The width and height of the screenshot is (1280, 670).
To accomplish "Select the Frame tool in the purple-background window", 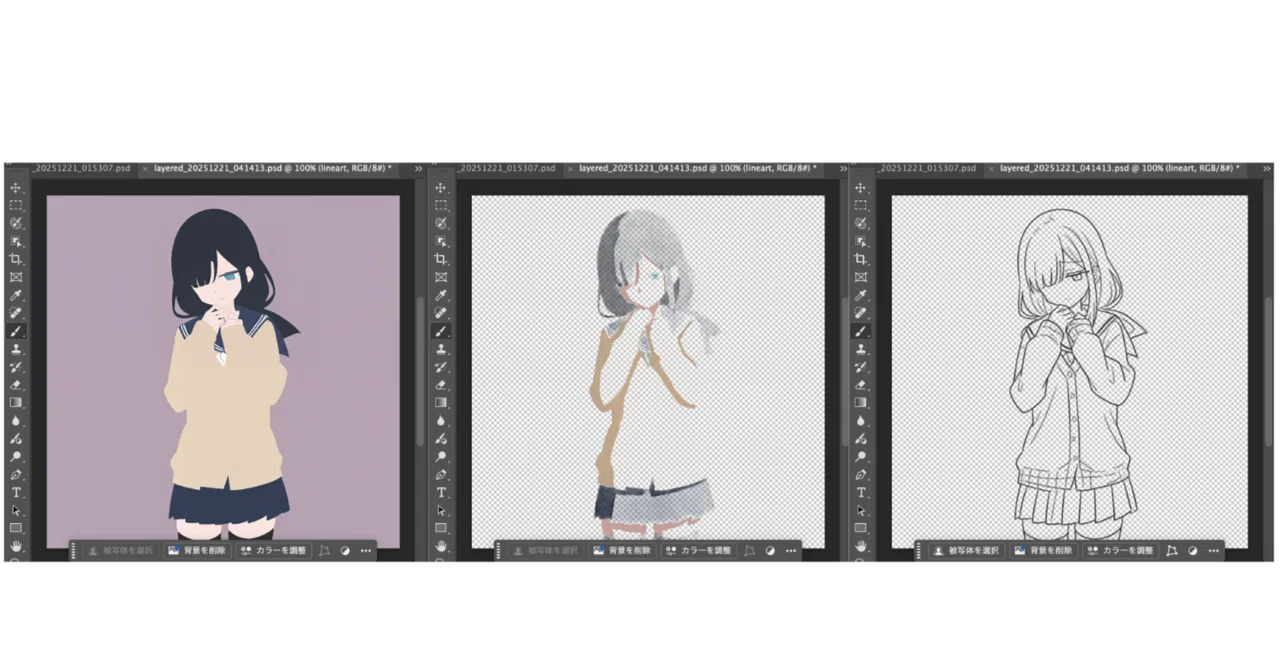I will pos(16,277).
